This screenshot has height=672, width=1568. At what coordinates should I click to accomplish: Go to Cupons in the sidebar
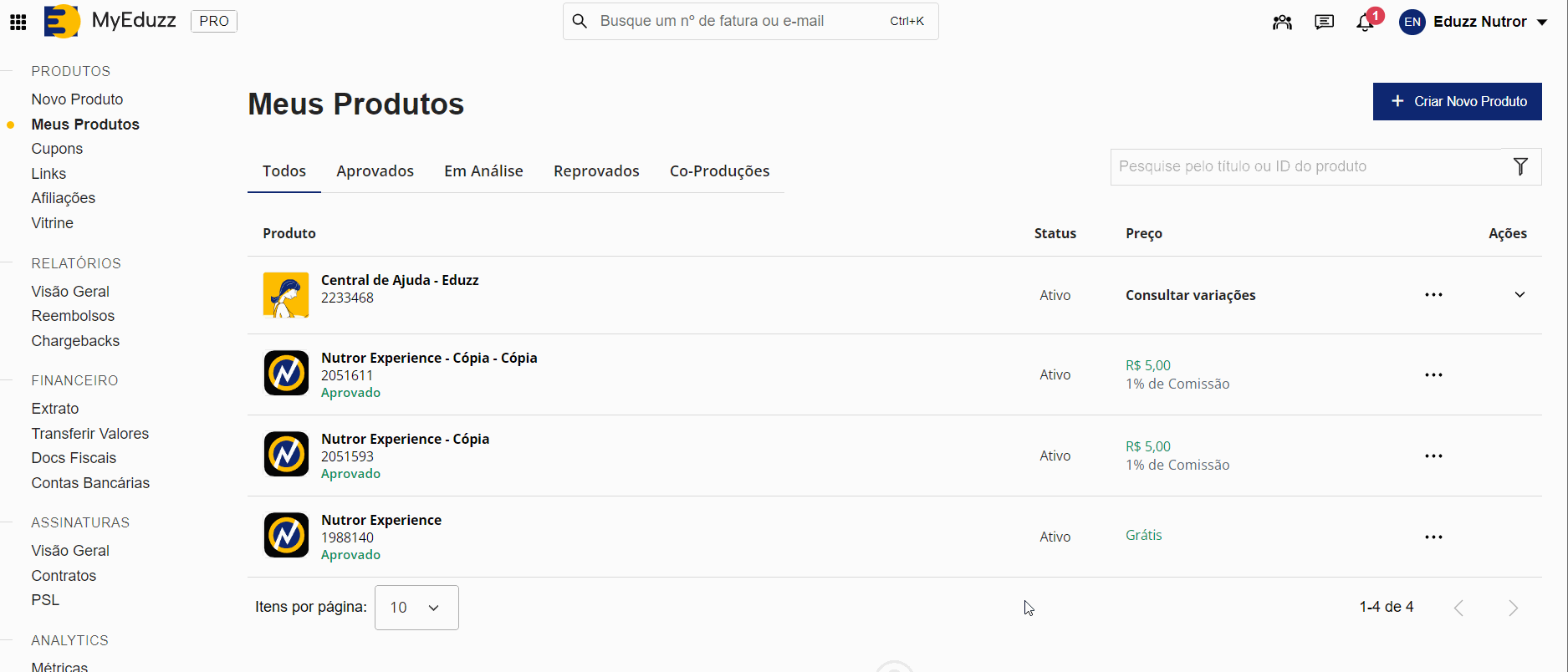coord(57,149)
